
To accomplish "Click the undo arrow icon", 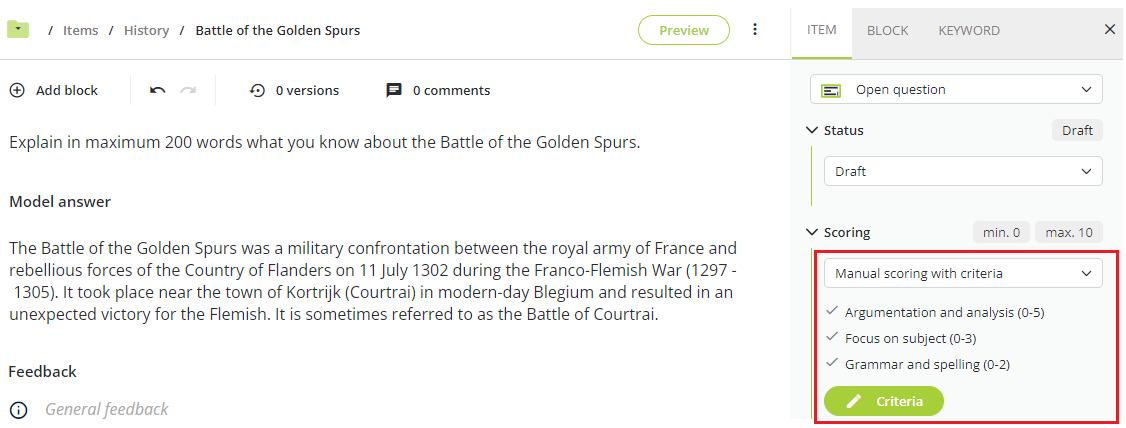I will point(158,90).
